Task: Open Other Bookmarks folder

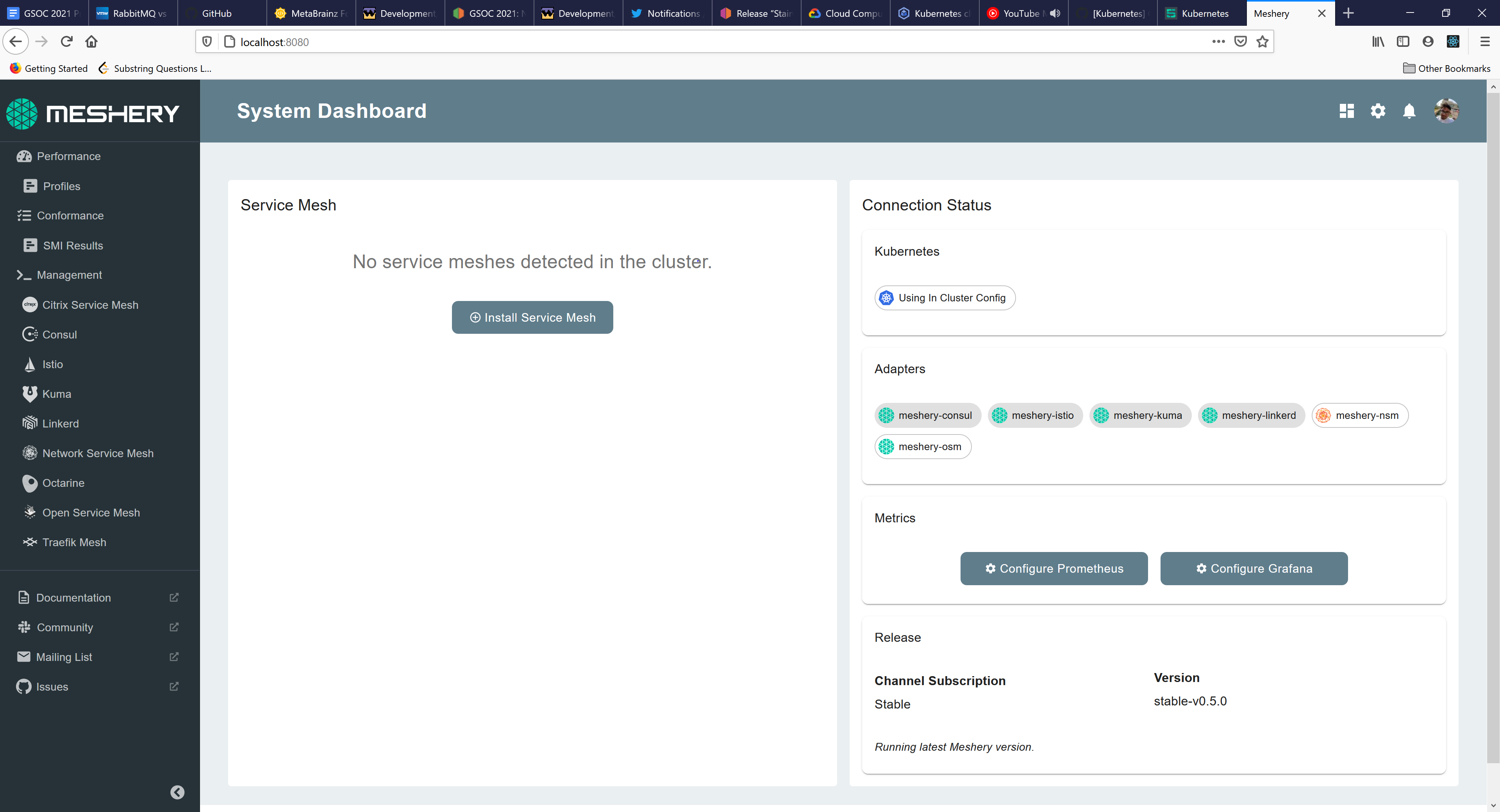Action: [x=1446, y=68]
